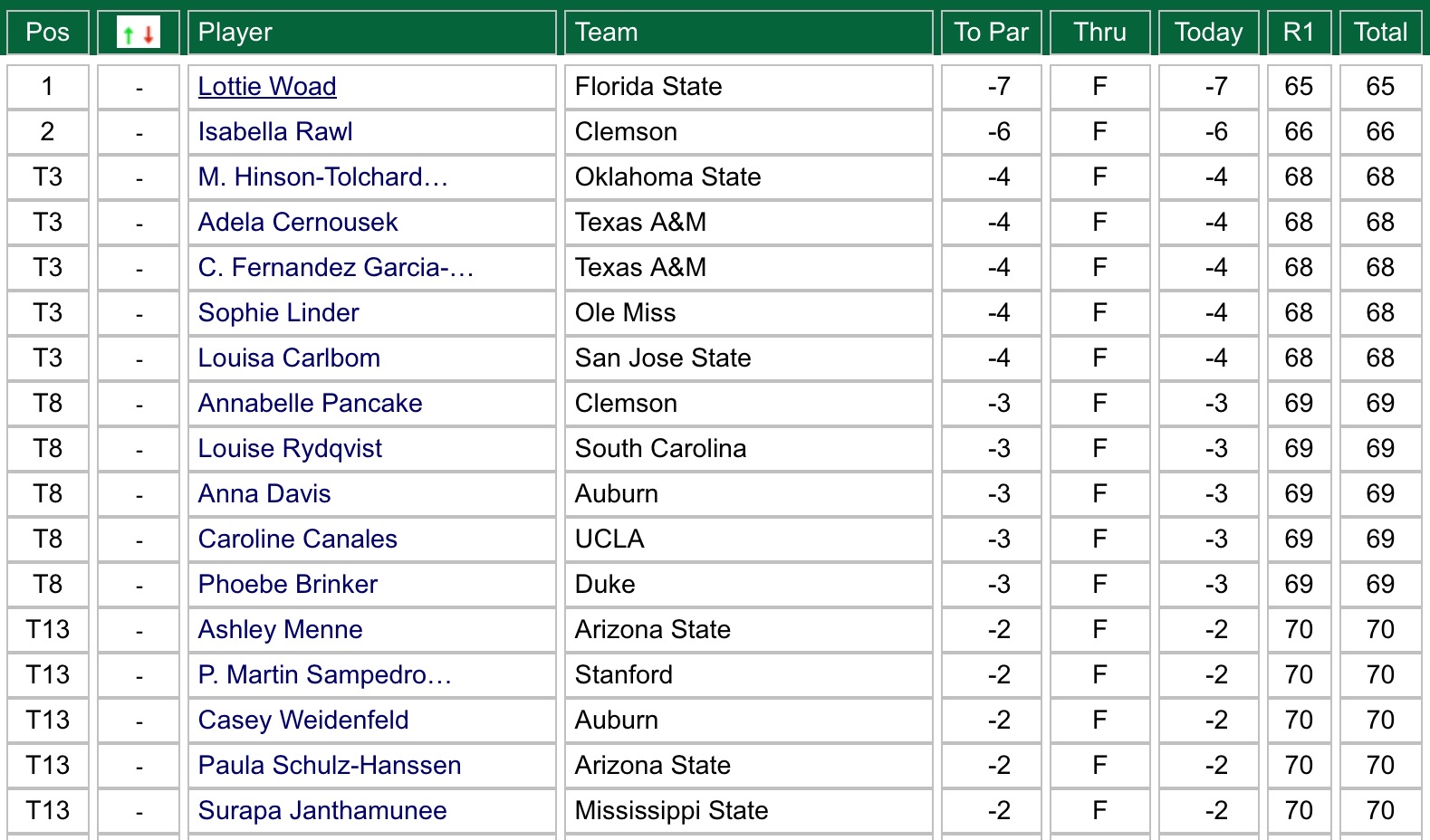Click Louise Rydqvist player link
Image resolution: width=1430 pixels, height=840 pixels.
290,449
